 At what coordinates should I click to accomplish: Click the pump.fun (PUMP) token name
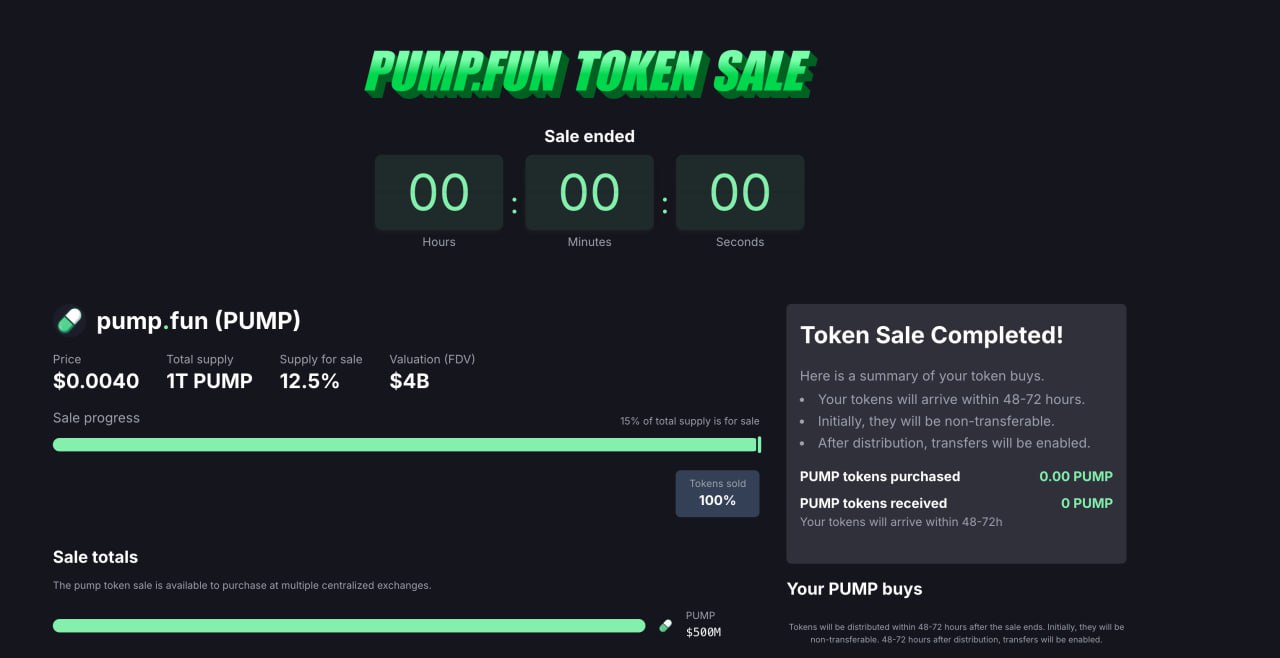(198, 321)
